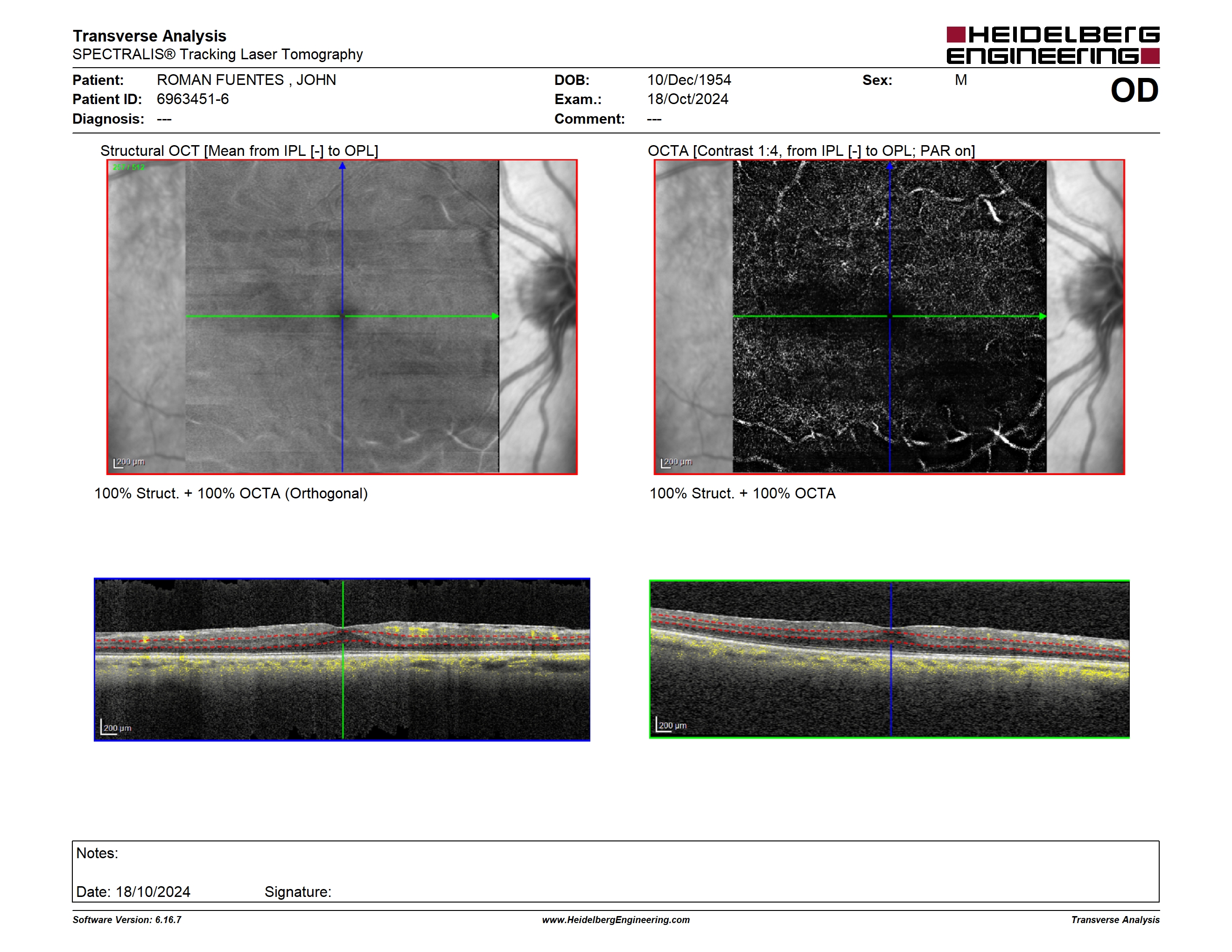This screenshot has width=1232, height=952.
Task: Open the www.HeidelbergEngineering.com link
Action: coord(616,920)
